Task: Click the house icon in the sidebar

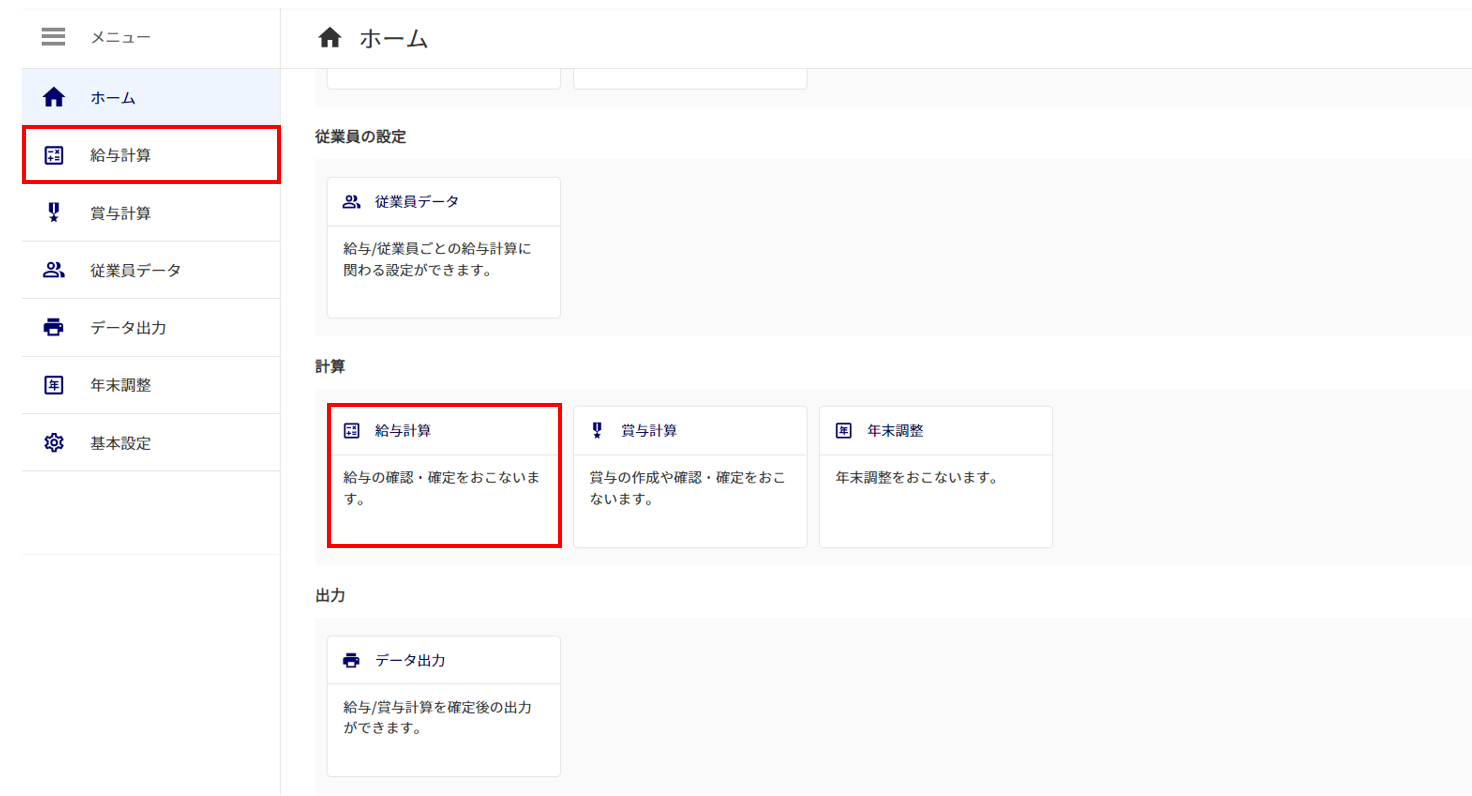Action: click(x=54, y=98)
